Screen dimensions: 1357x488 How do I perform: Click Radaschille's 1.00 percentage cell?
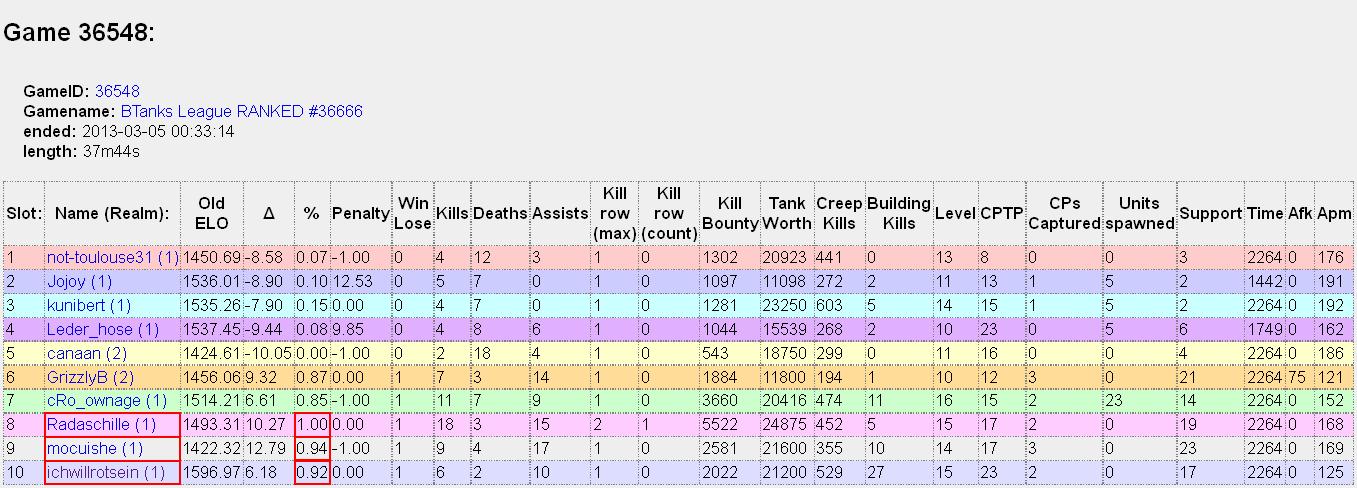point(312,425)
